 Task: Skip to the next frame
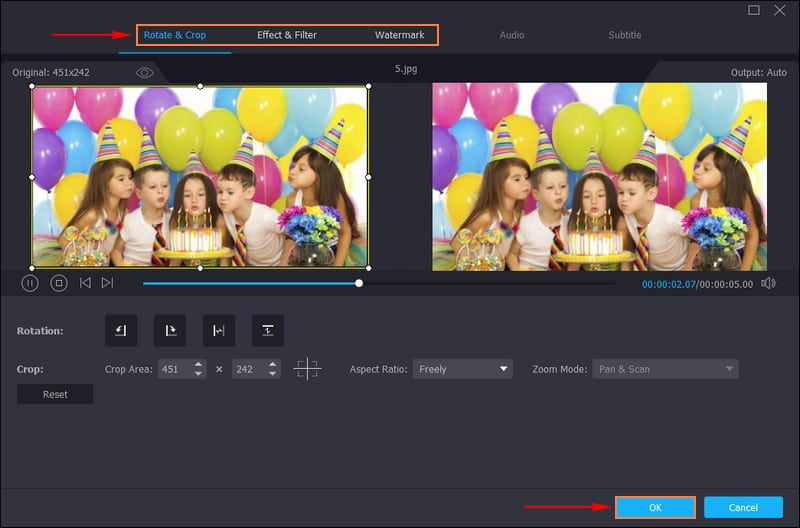click(107, 283)
